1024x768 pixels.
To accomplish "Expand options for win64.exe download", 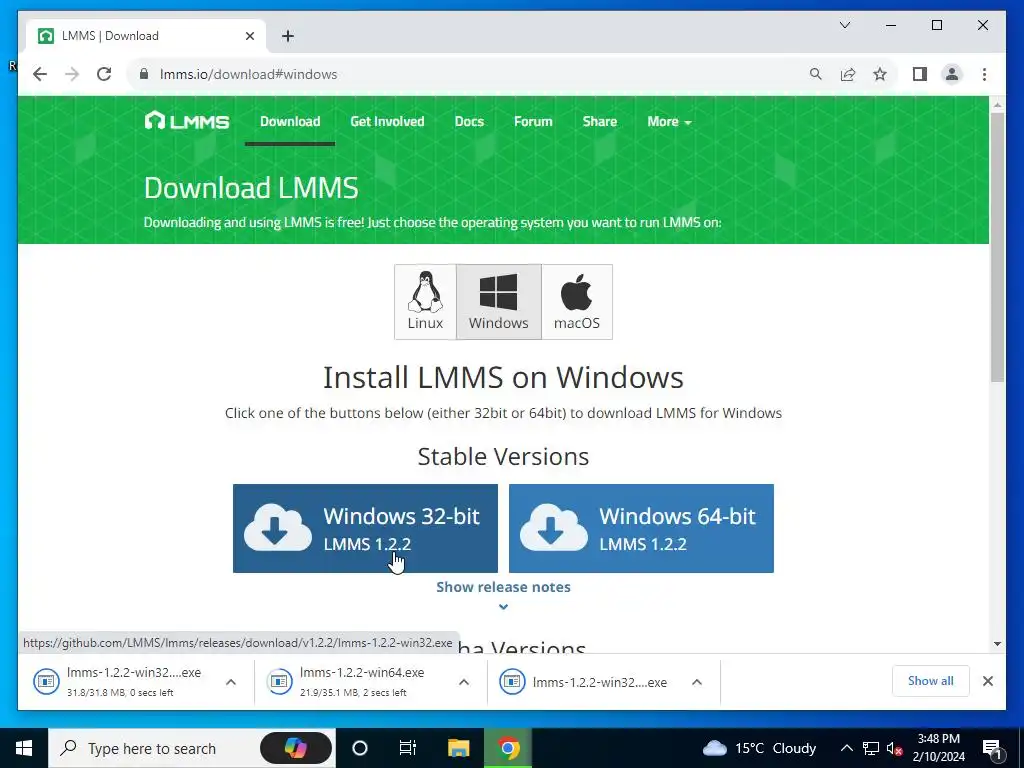I will coord(464,682).
